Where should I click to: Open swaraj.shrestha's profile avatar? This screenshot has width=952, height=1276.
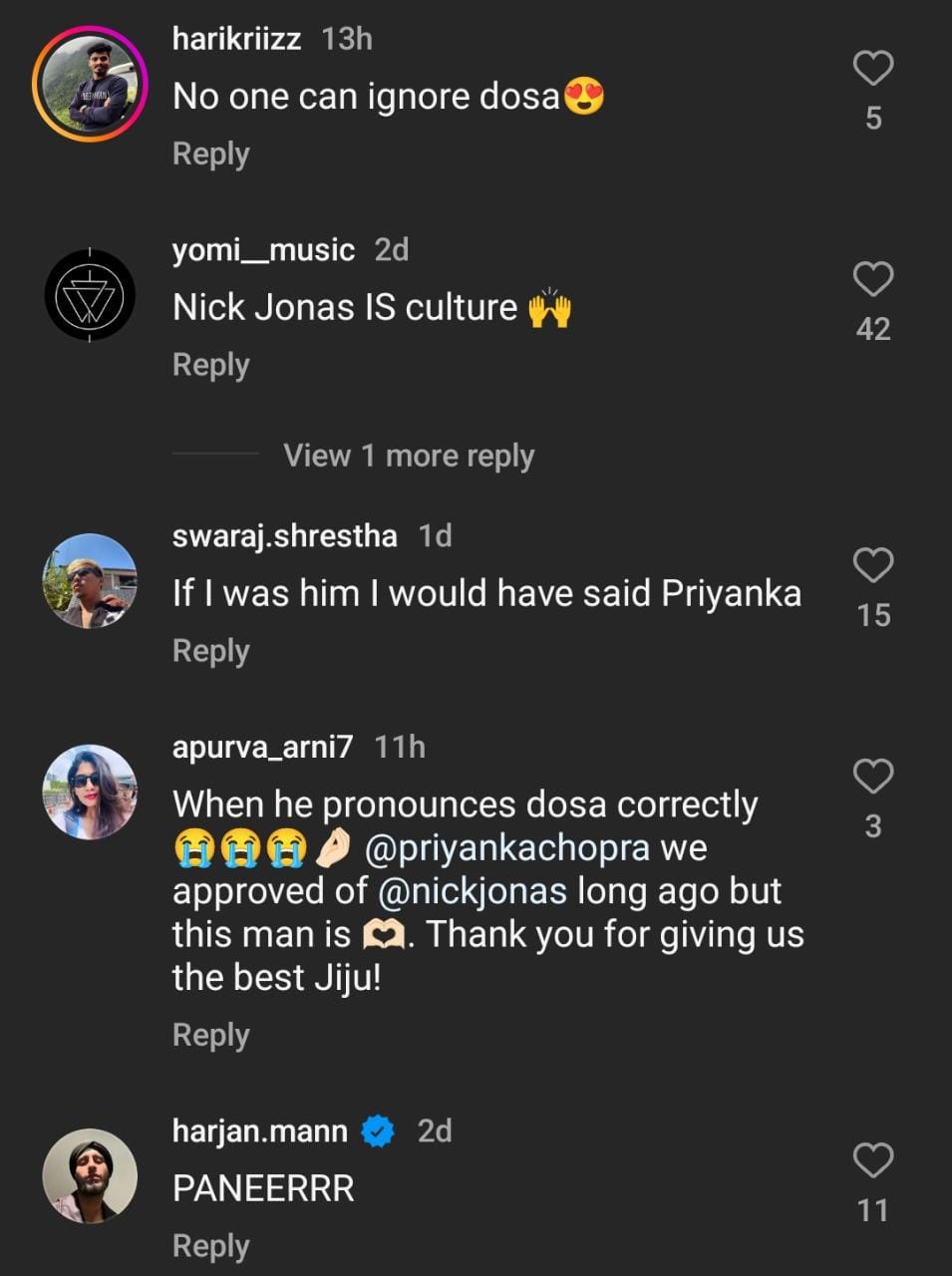coord(90,581)
